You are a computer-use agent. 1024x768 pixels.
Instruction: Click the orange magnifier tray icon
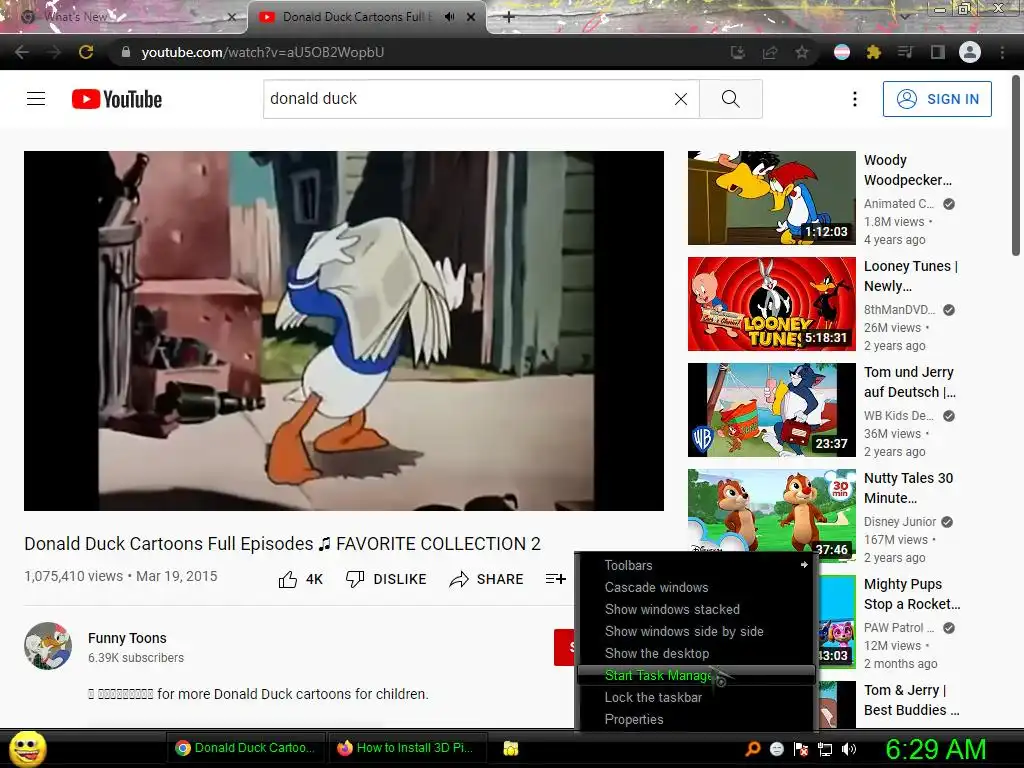point(753,749)
